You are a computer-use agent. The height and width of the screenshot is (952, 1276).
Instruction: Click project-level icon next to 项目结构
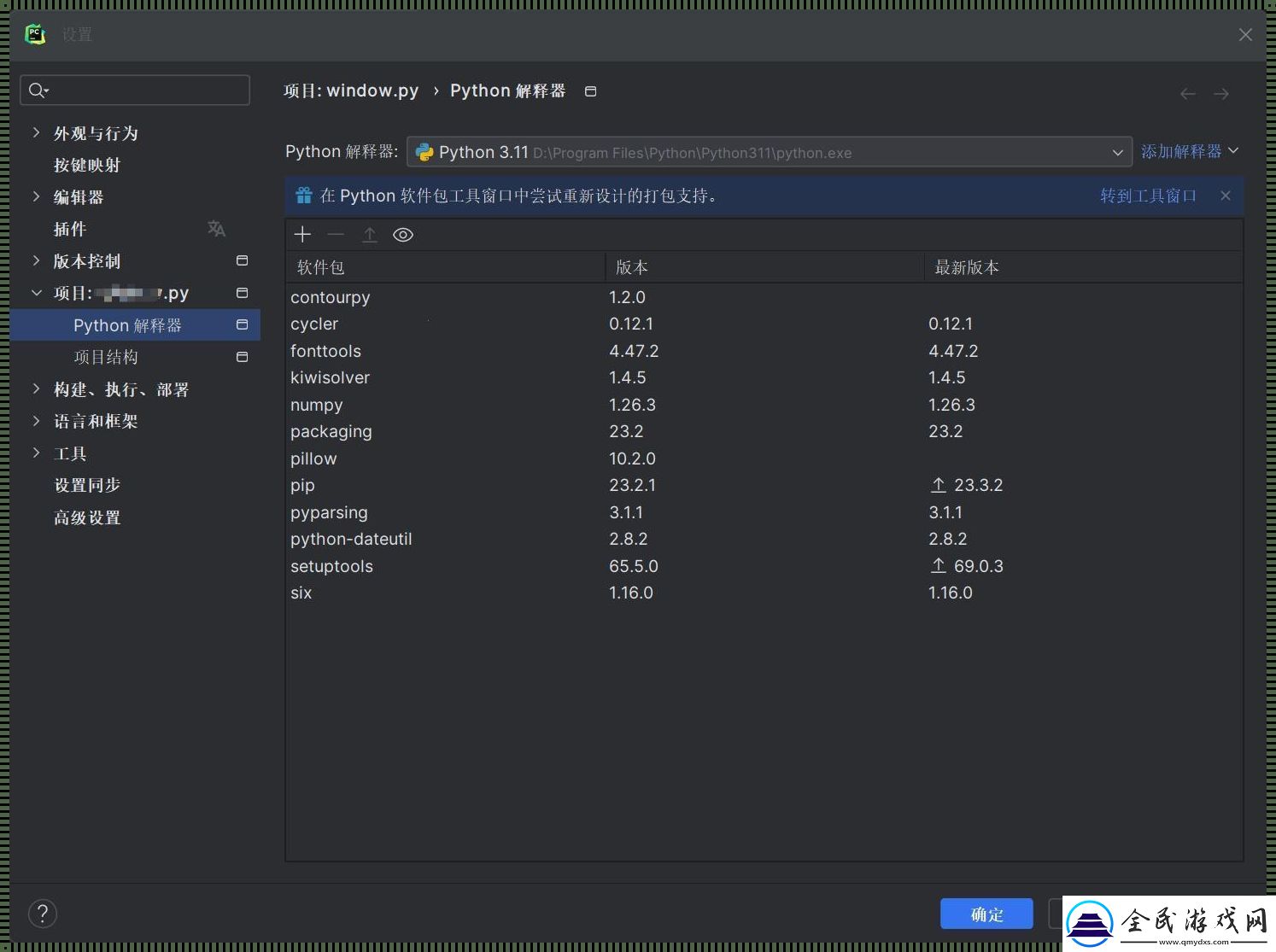[x=243, y=357]
